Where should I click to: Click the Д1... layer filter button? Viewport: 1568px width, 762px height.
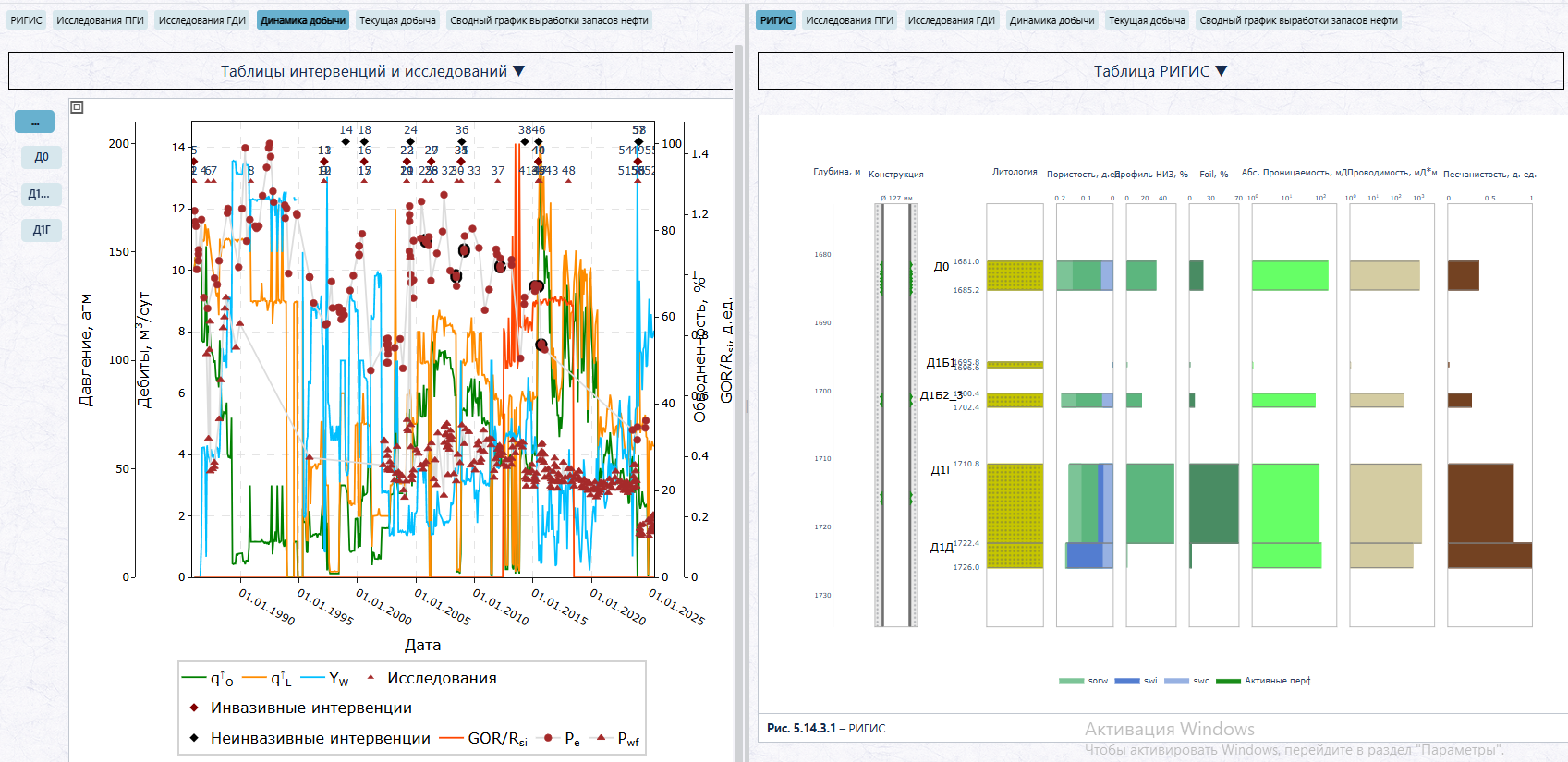point(42,194)
